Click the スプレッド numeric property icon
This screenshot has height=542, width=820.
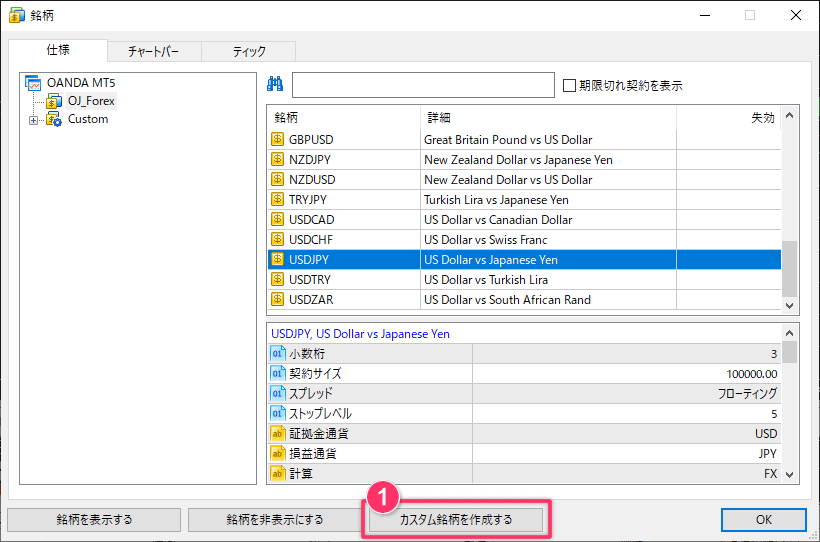[x=278, y=393]
